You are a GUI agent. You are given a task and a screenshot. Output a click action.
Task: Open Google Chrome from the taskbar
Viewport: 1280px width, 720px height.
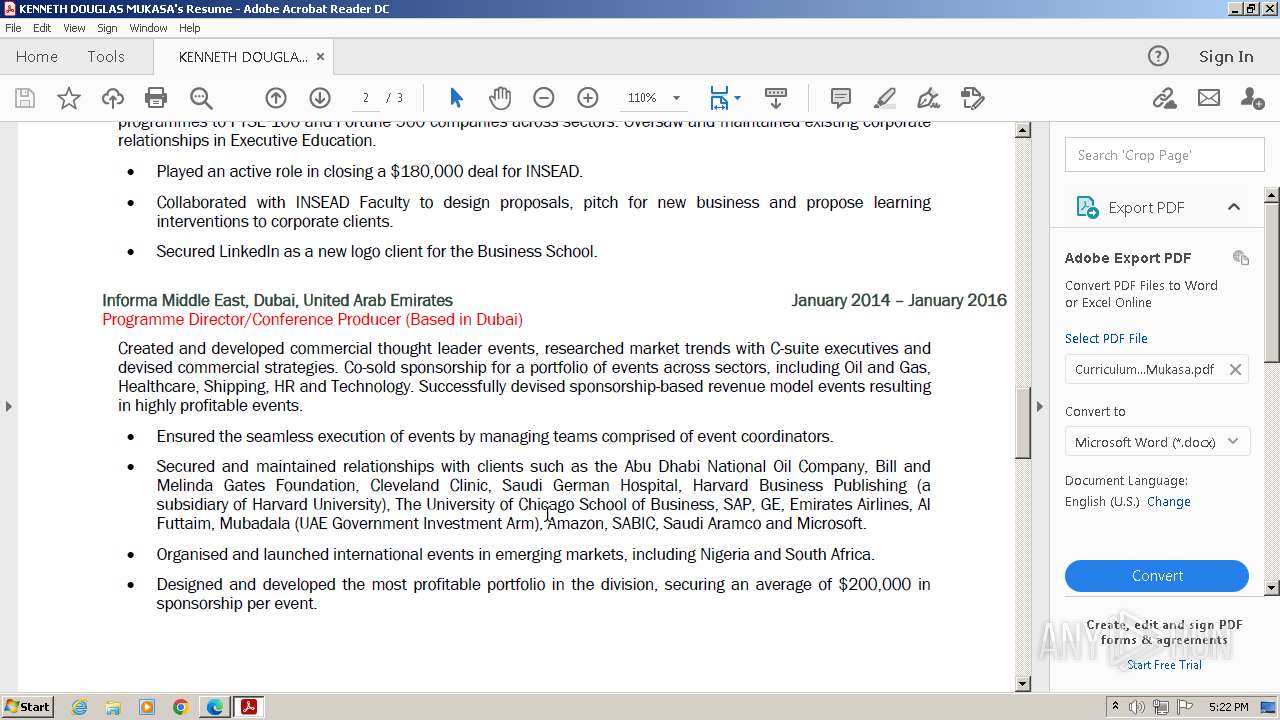[181, 707]
